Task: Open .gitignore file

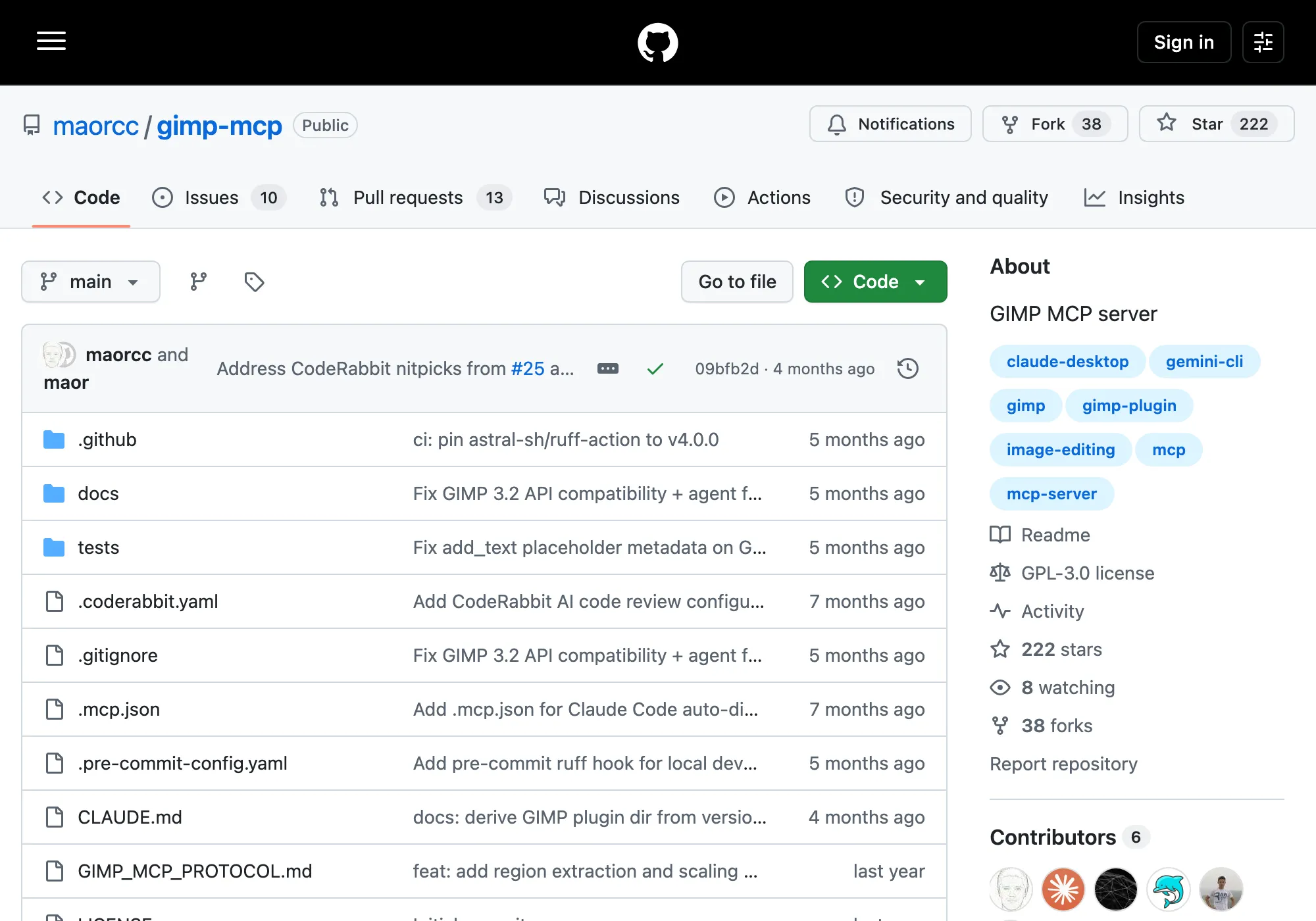Action: [118, 655]
